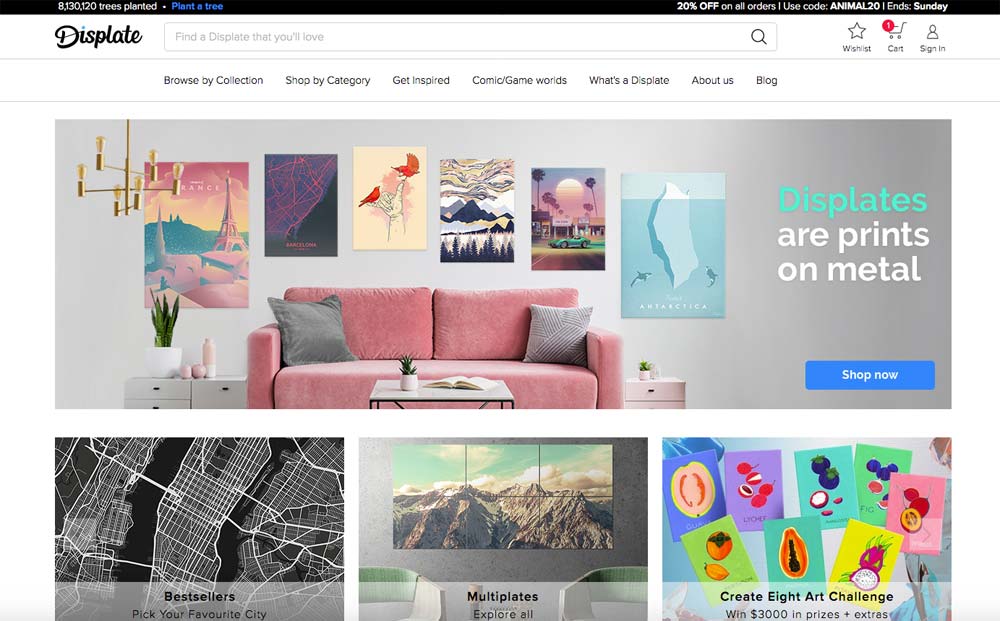The image size is (1000, 621).
Task: Click the search magnifier icon
Action: click(758, 37)
